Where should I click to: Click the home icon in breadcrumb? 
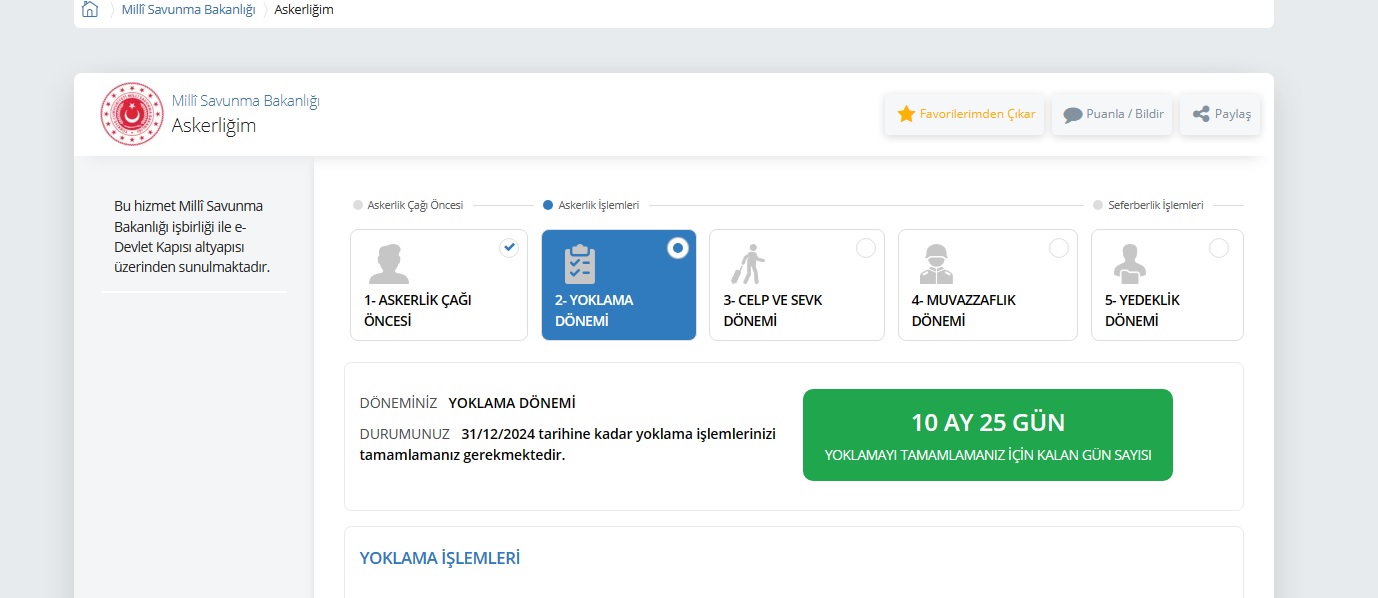coord(90,10)
